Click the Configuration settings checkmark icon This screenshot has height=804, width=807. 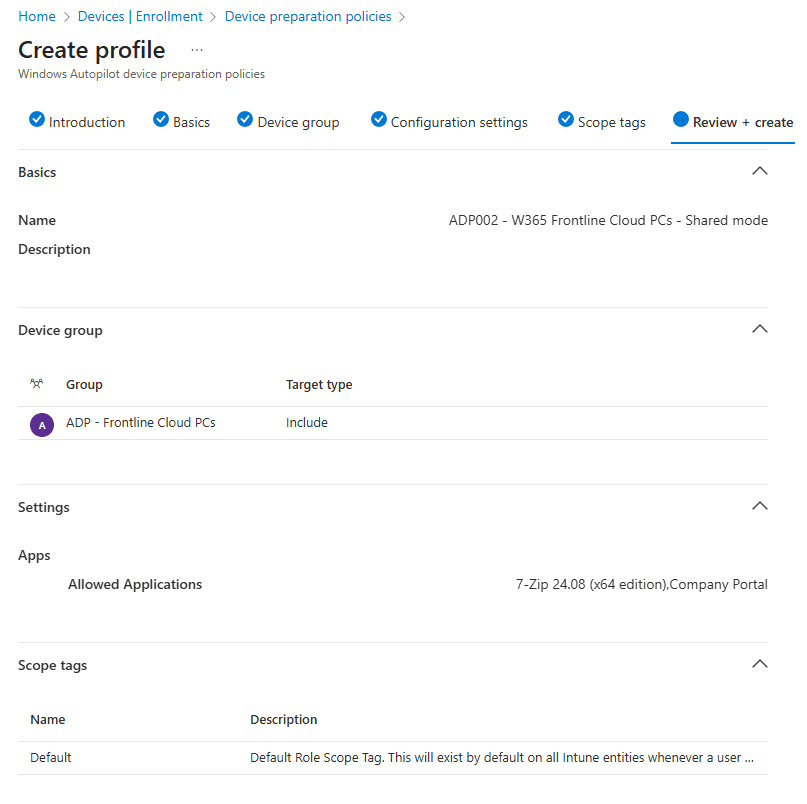pyautogui.click(x=379, y=120)
